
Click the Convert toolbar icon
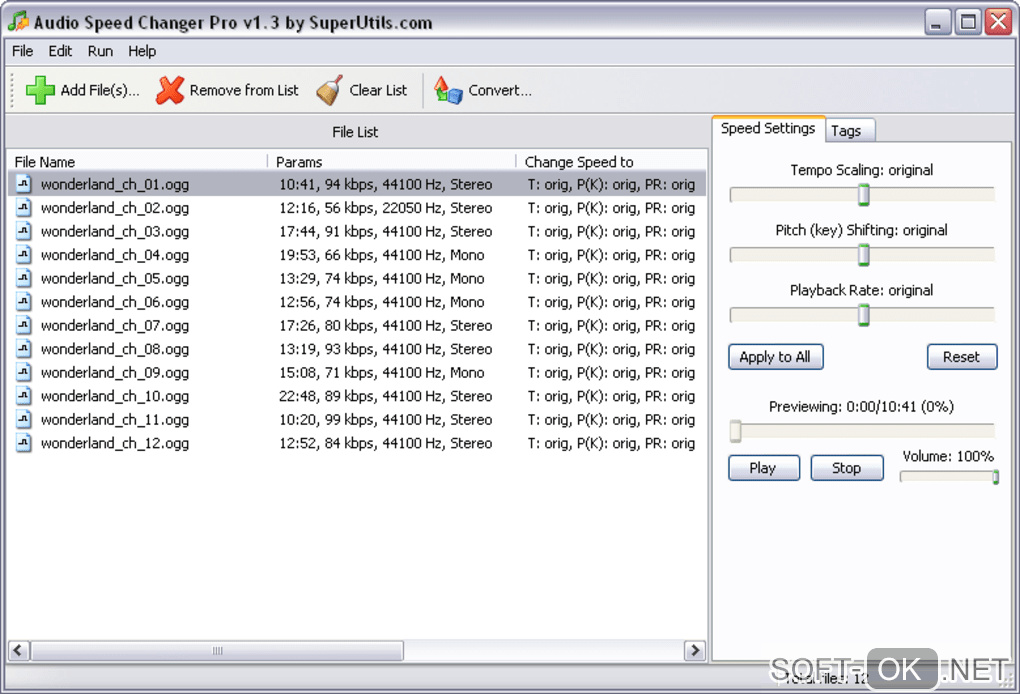pyautogui.click(x=448, y=90)
